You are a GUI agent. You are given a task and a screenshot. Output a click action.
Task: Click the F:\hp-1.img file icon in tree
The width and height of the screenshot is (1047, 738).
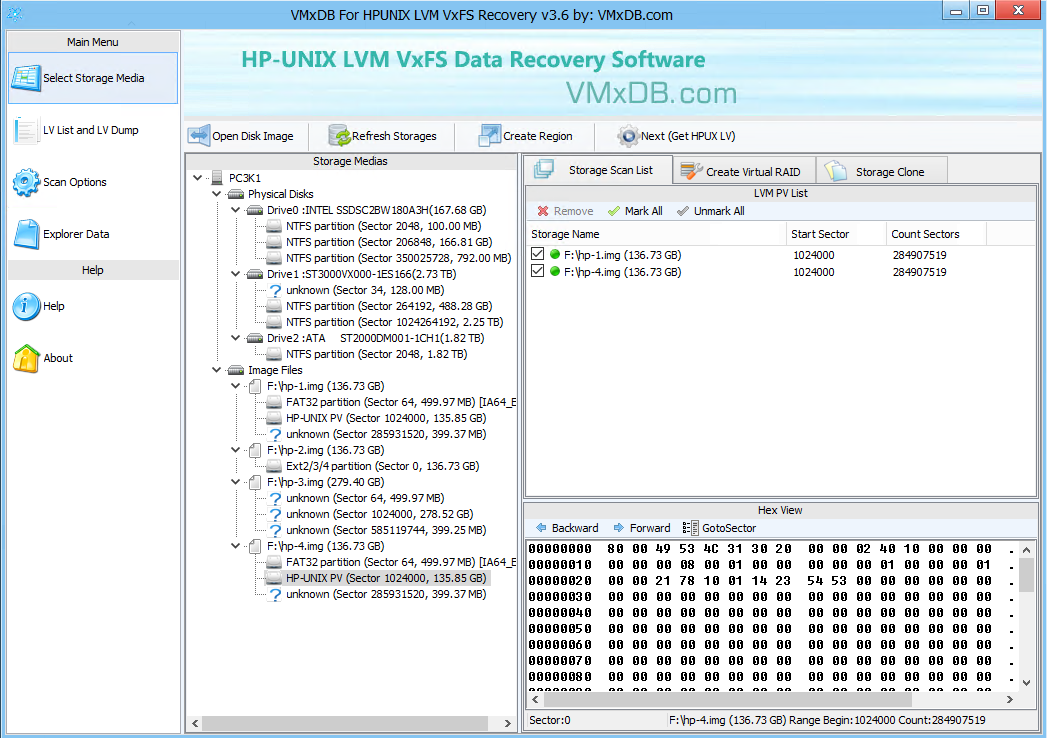pos(254,386)
